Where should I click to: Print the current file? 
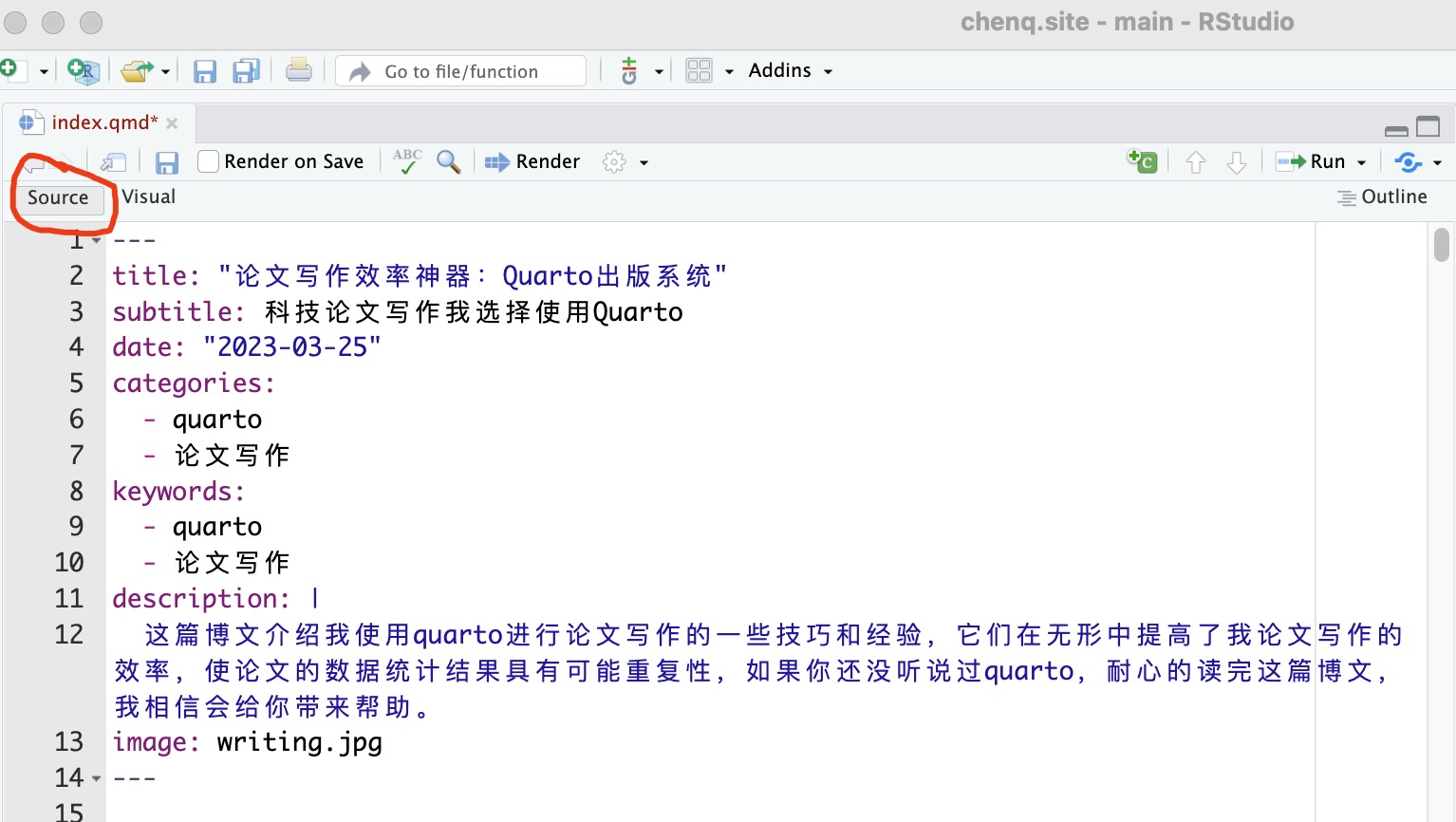click(299, 70)
